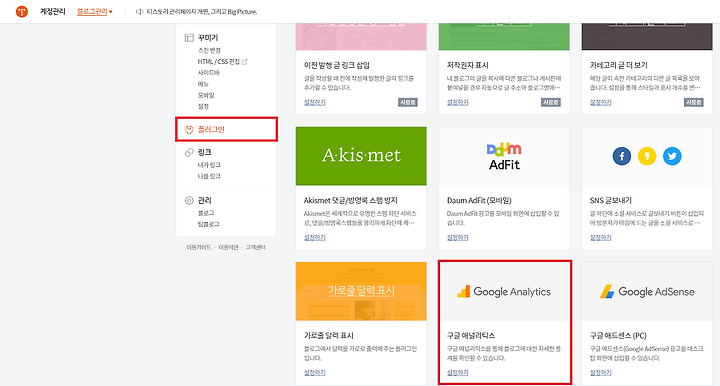Open 설정하기 for 저작권자 표시
This screenshot has width=720, height=386.
pyautogui.click(x=457, y=102)
